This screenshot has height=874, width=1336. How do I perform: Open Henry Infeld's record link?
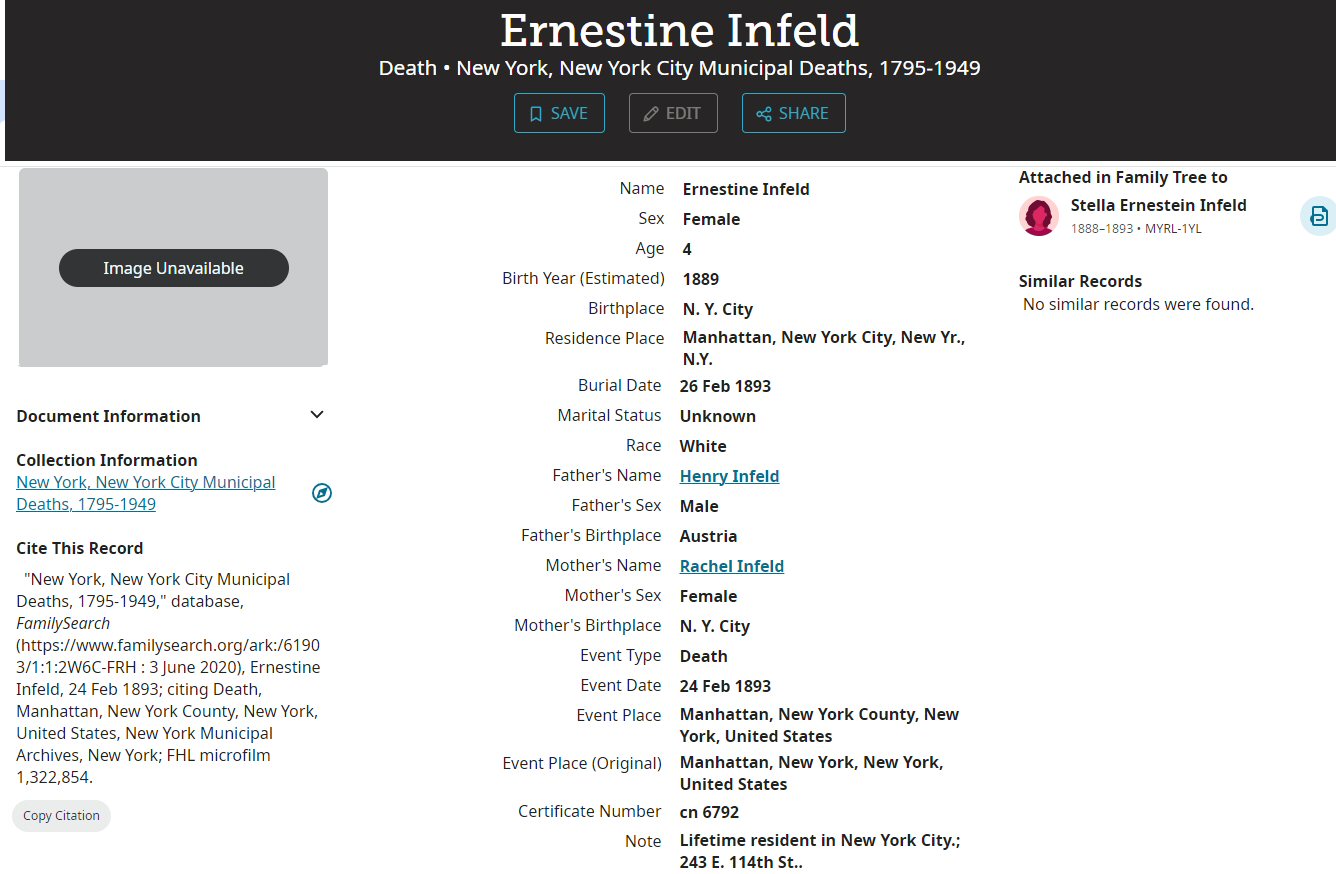pyautogui.click(x=729, y=476)
